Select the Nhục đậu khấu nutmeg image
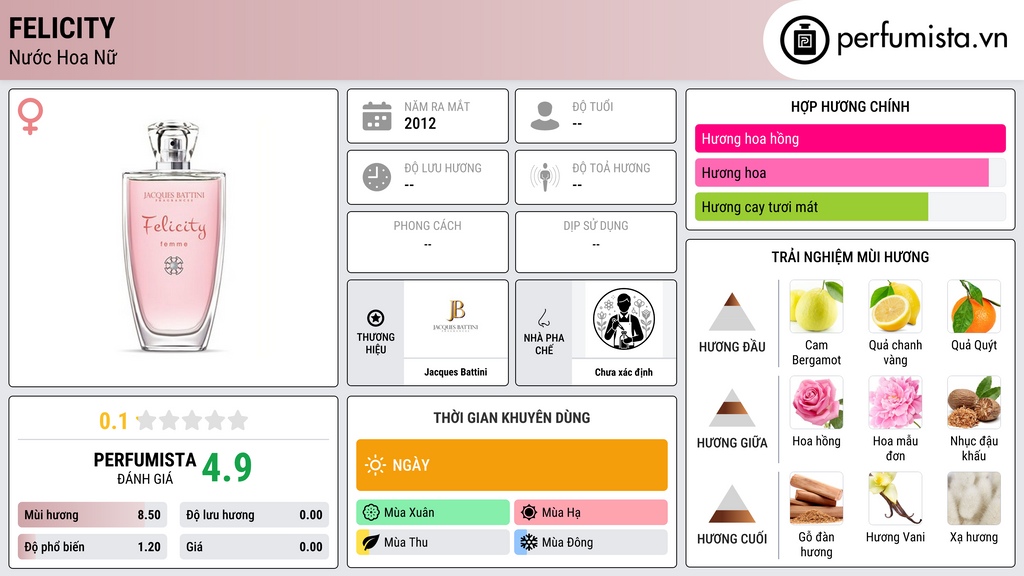The image size is (1024, 576). pyautogui.click(x=974, y=403)
